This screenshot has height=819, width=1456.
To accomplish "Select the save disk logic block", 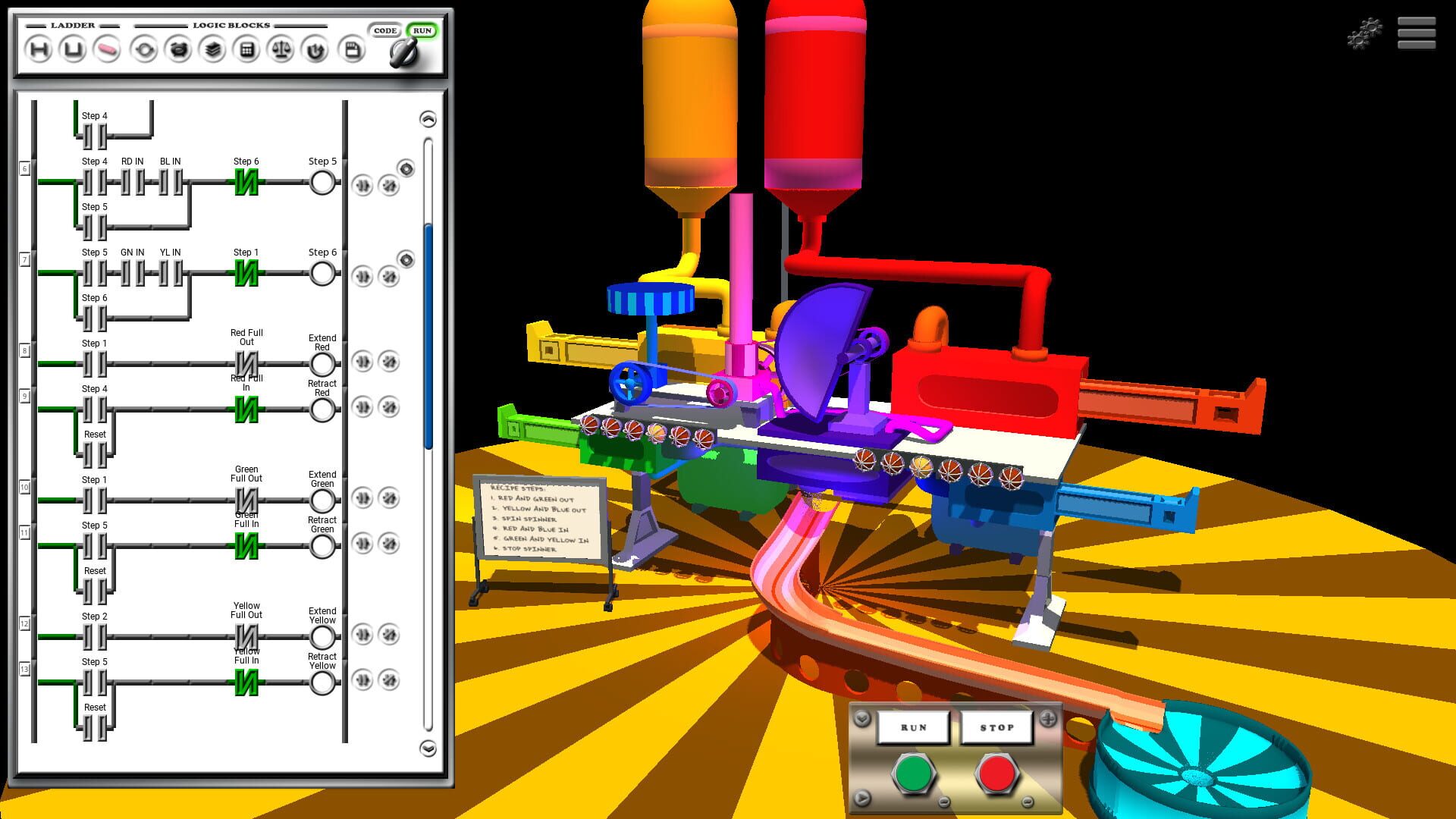I will [350, 49].
